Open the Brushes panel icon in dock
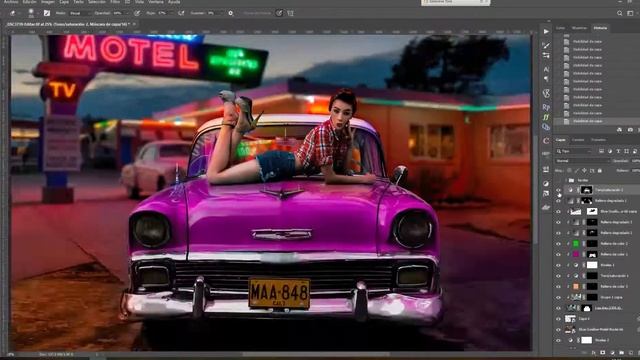The width and height of the screenshot is (640, 360). pyautogui.click(x=546, y=45)
